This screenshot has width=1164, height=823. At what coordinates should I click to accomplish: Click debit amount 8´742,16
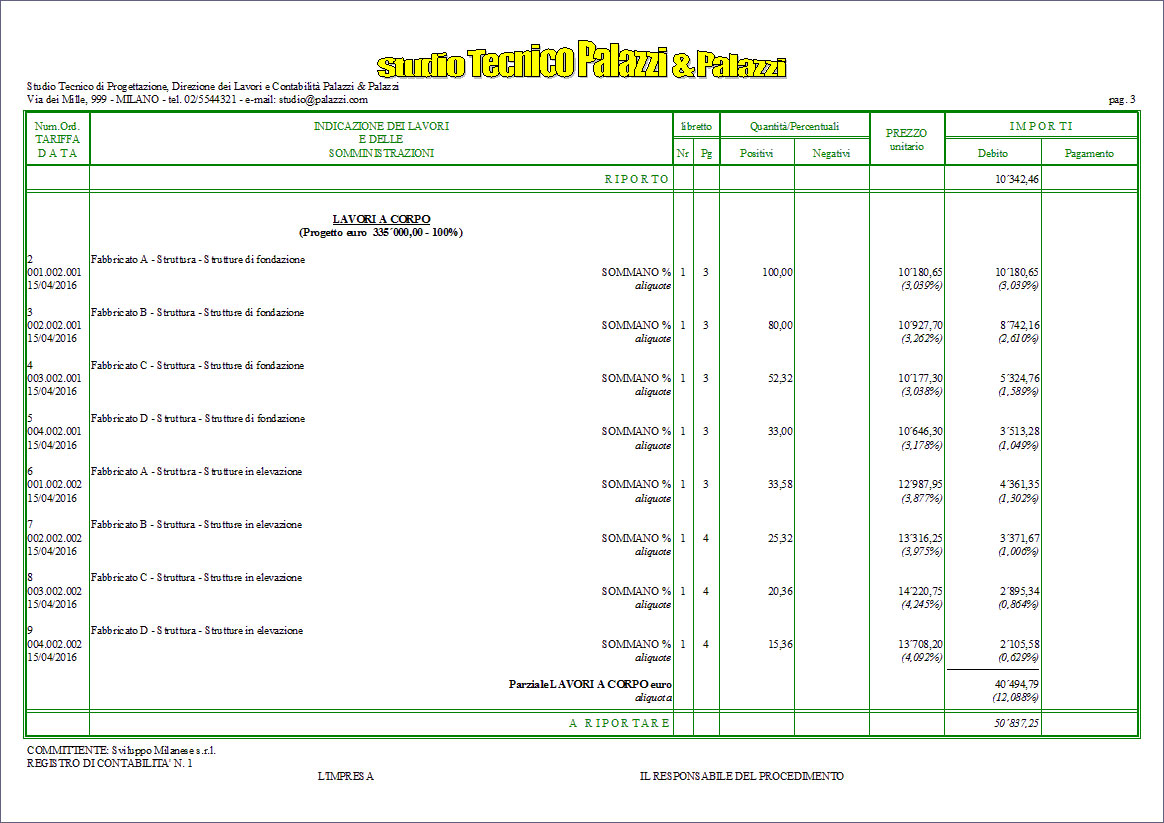pyautogui.click(x=1019, y=325)
